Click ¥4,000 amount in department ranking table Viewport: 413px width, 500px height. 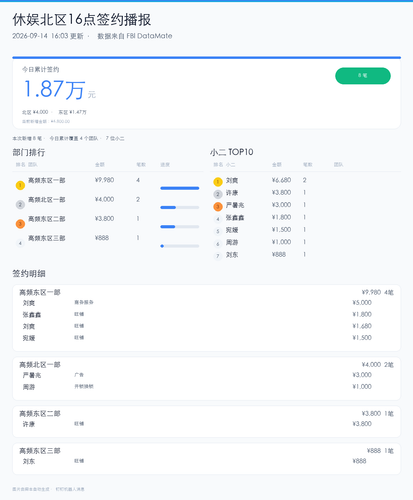(x=104, y=199)
